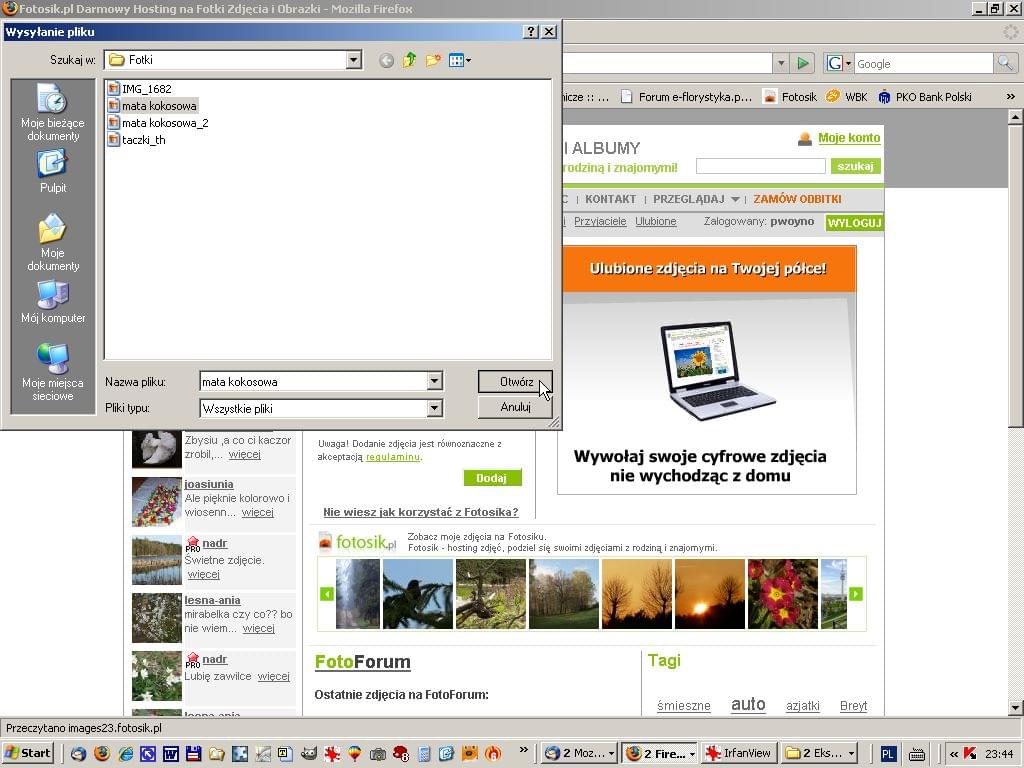Open the Windows Start button
Image resolution: width=1024 pixels, height=768 pixels.
(x=27, y=753)
